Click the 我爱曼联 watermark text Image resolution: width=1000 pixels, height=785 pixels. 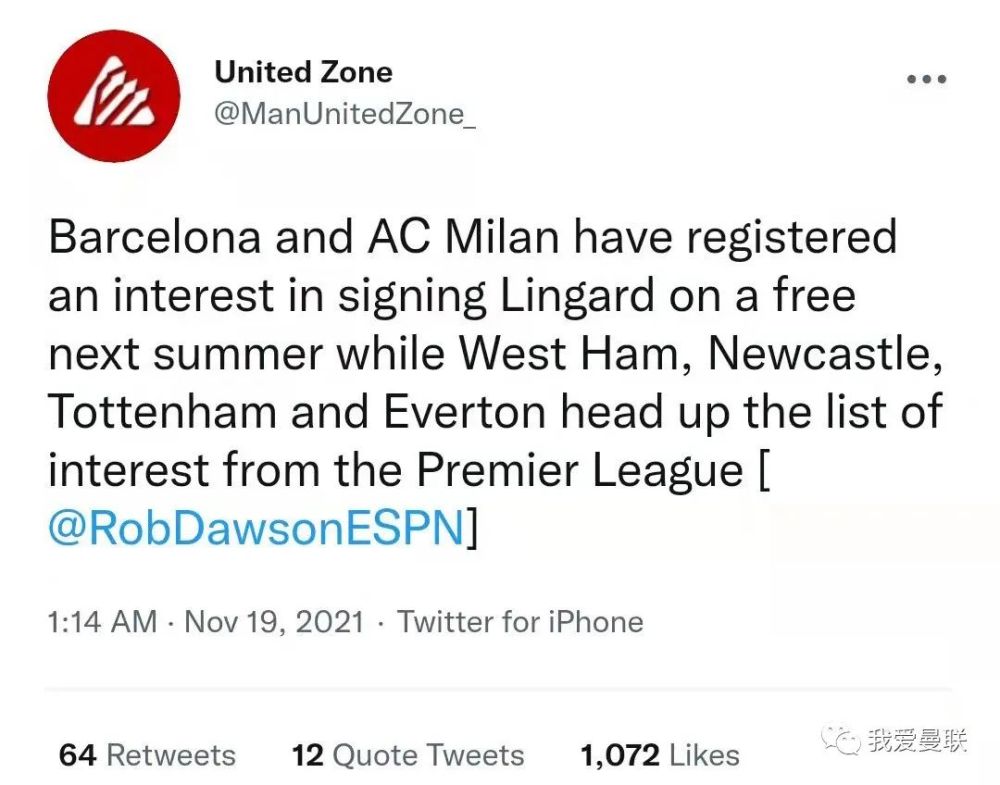[917, 740]
